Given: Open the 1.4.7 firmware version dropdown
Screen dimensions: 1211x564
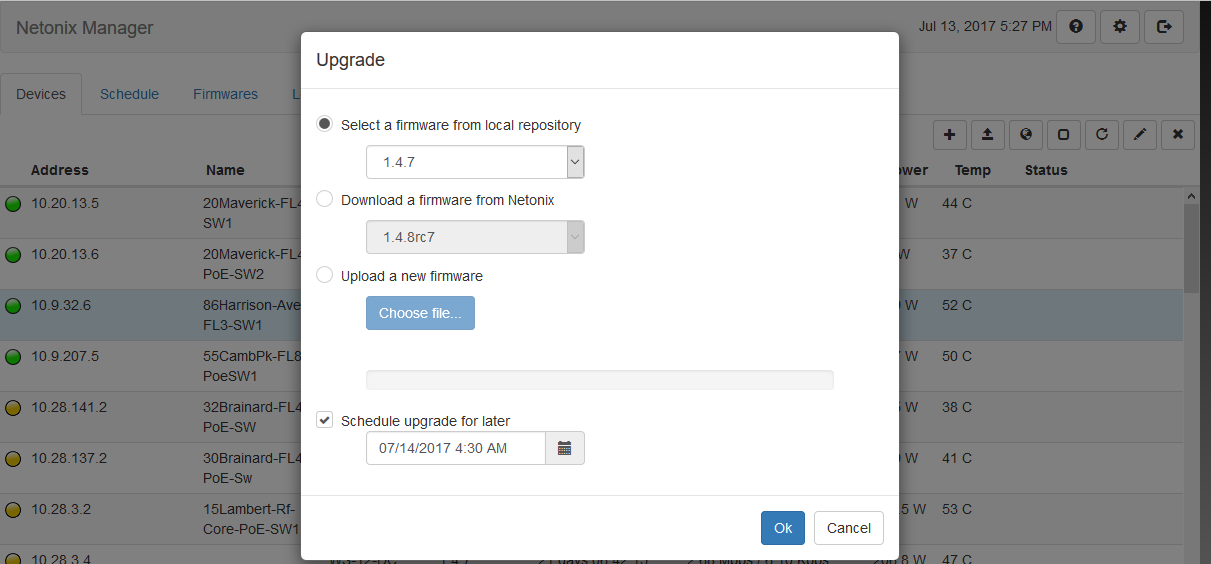Looking at the screenshot, I should pyautogui.click(x=475, y=162).
